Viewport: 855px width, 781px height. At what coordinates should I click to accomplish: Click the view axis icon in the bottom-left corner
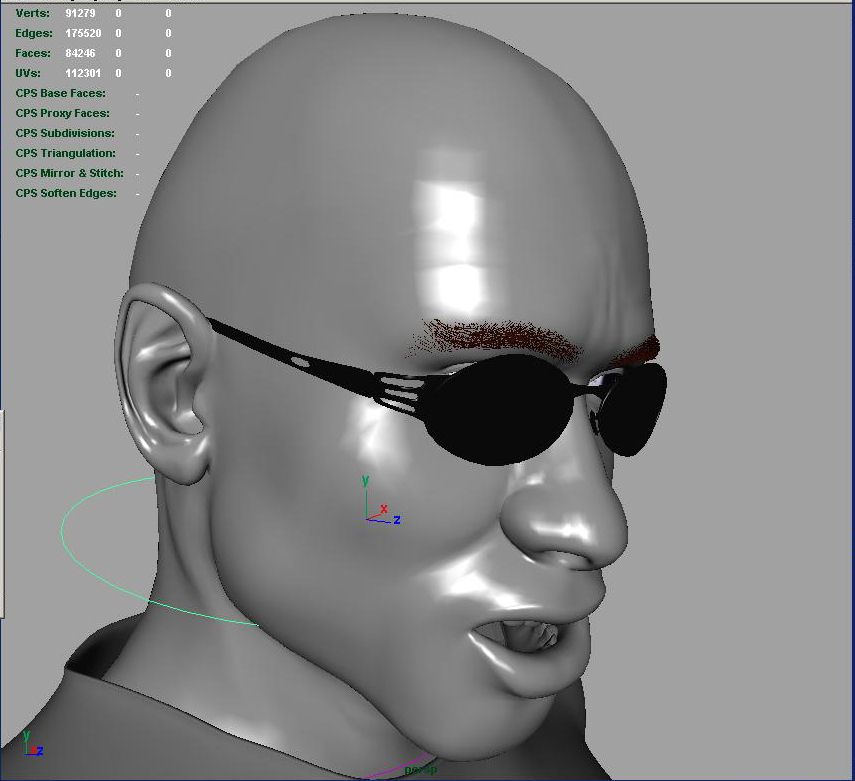tap(32, 748)
